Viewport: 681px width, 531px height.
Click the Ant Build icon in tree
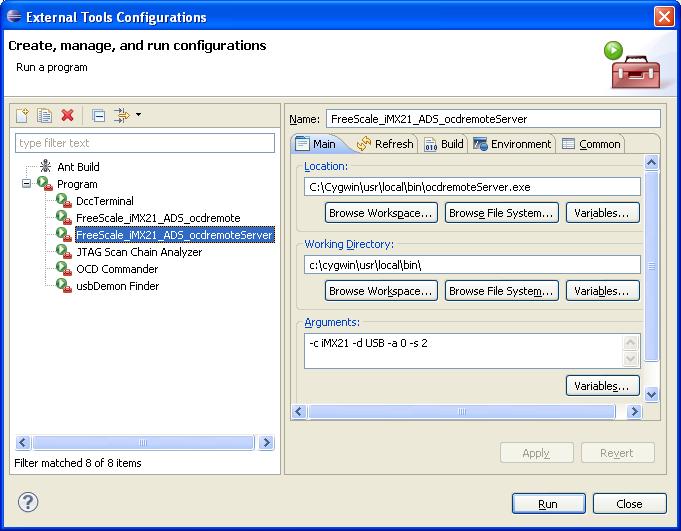[45, 167]
